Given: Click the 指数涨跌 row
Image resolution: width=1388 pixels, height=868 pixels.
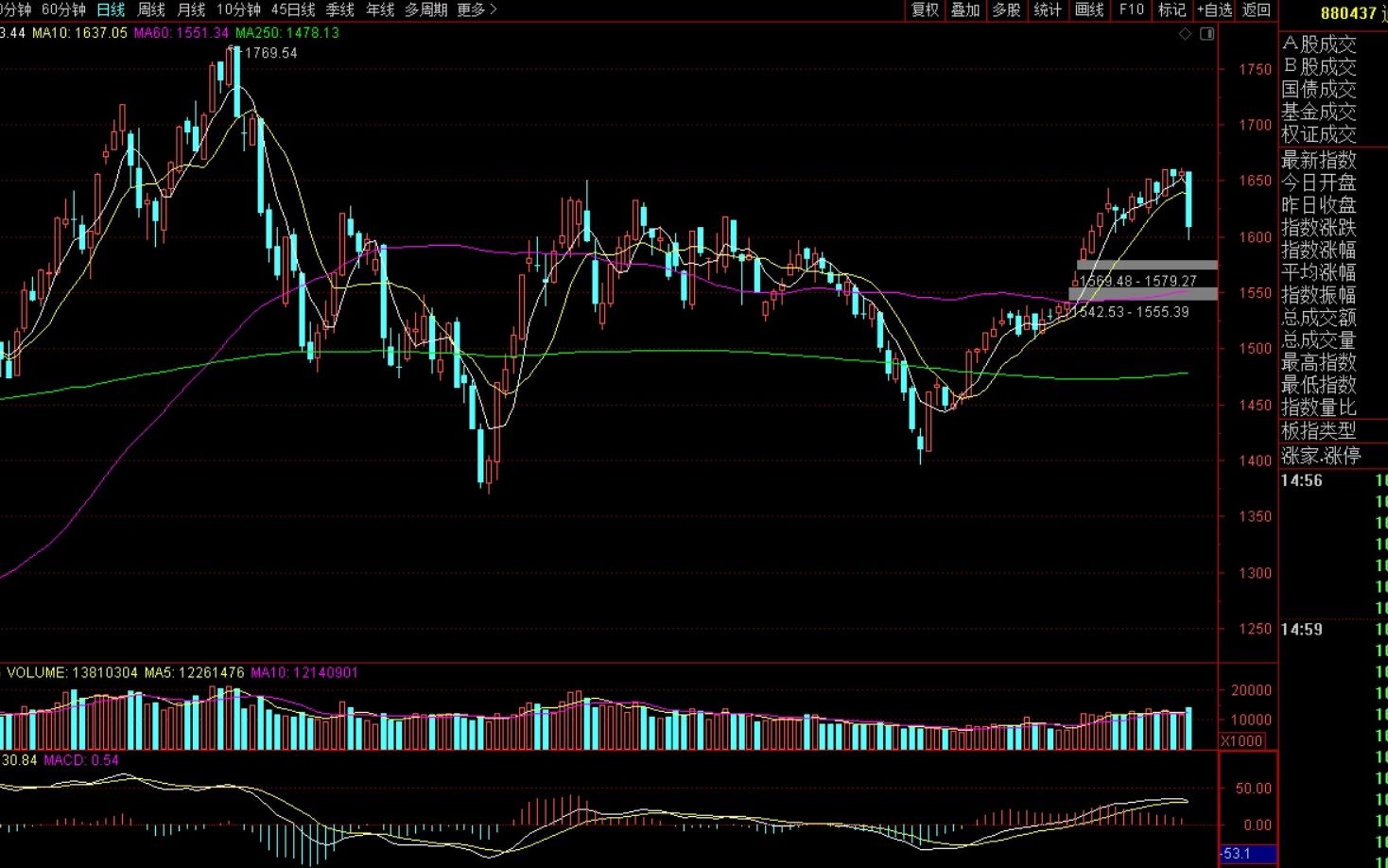Looking at the screenshot, I should (x=1319, y=228).
